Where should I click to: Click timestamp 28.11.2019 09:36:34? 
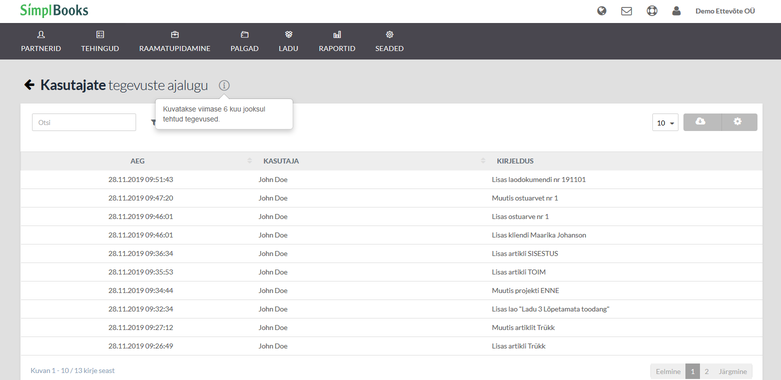pyautogui.click(x=140, y=253)
